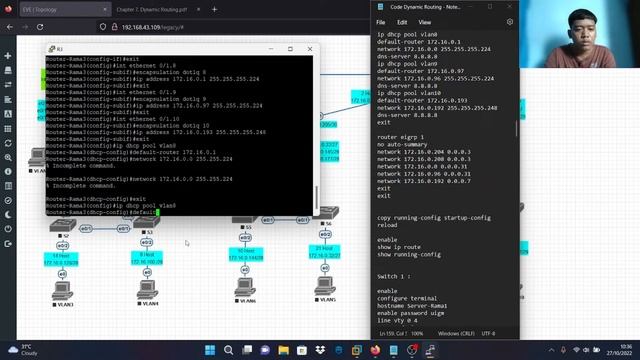Click line 'router eigrp 1' in Notepad
Screen dimensions: 640x360
click(400, 137)
